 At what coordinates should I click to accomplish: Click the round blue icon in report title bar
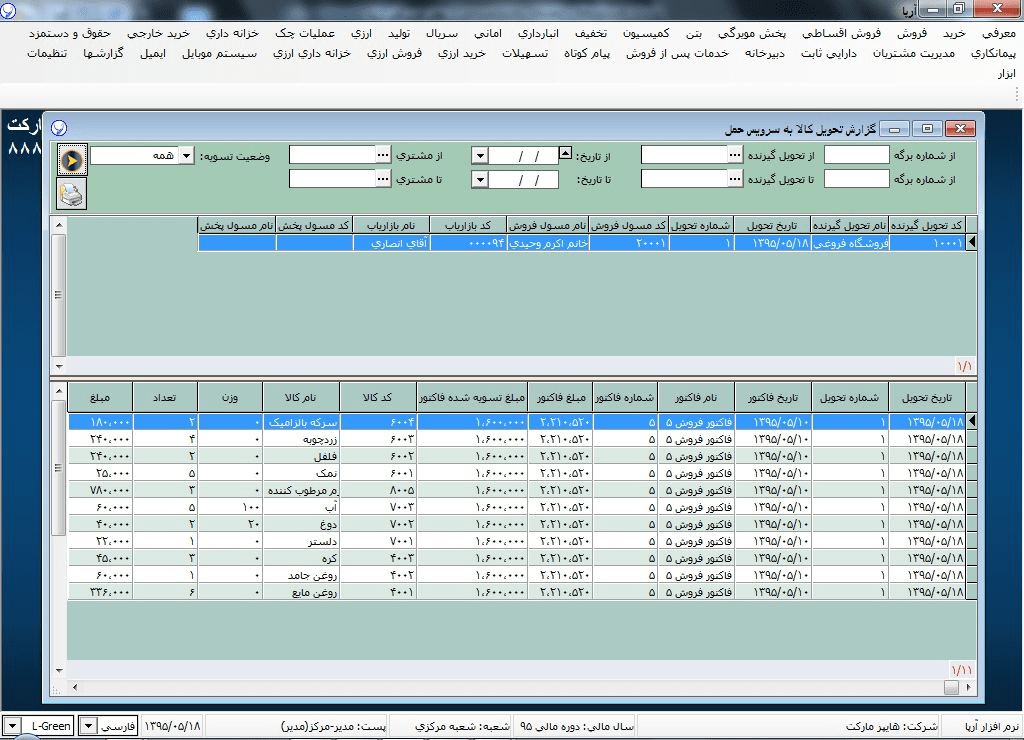tap(59, 129)
